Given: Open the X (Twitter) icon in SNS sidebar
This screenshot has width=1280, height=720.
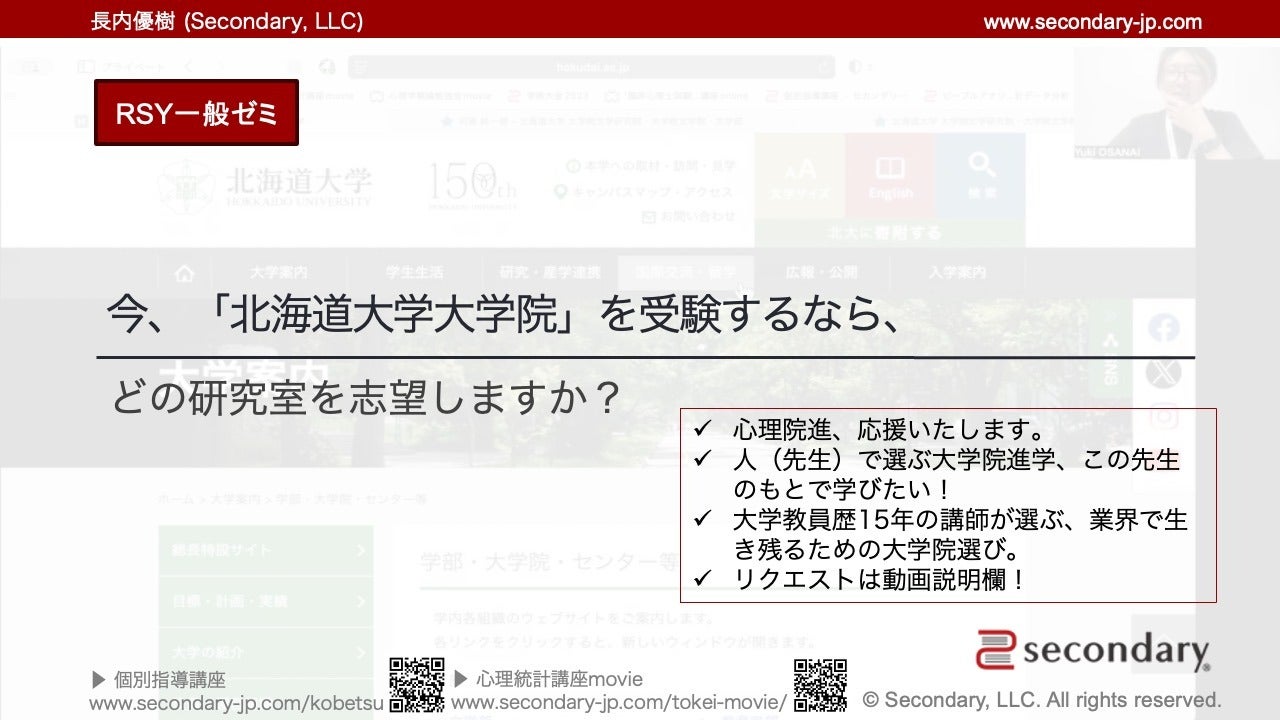Looking at the screenshot, I should 1163,372.
